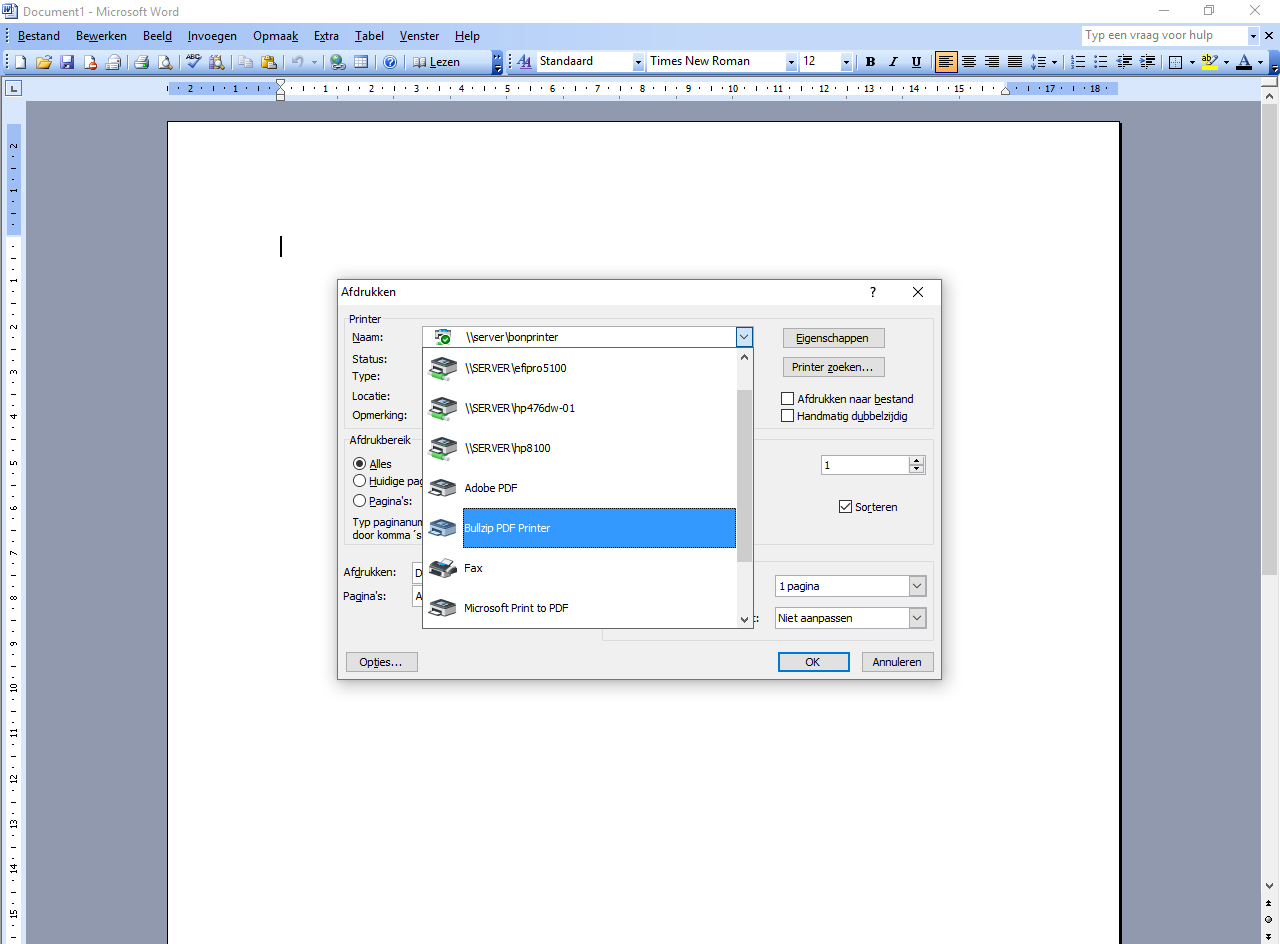Open Highlight color dropdown arrow

(x=1226, y=62)
